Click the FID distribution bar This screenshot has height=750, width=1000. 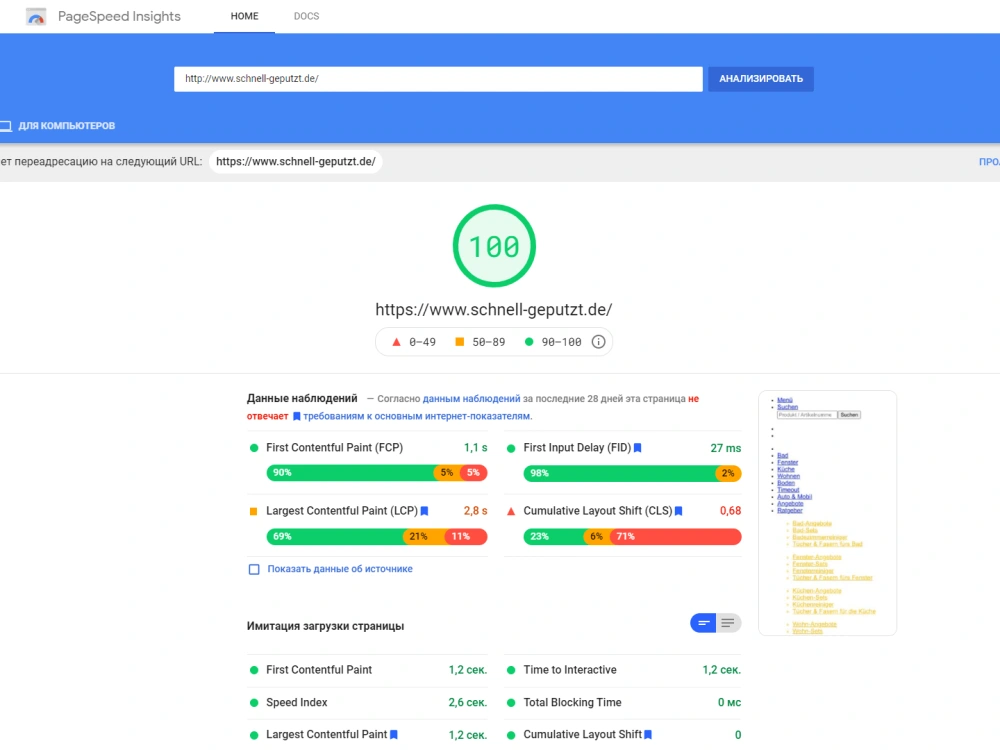click(632, 473)
